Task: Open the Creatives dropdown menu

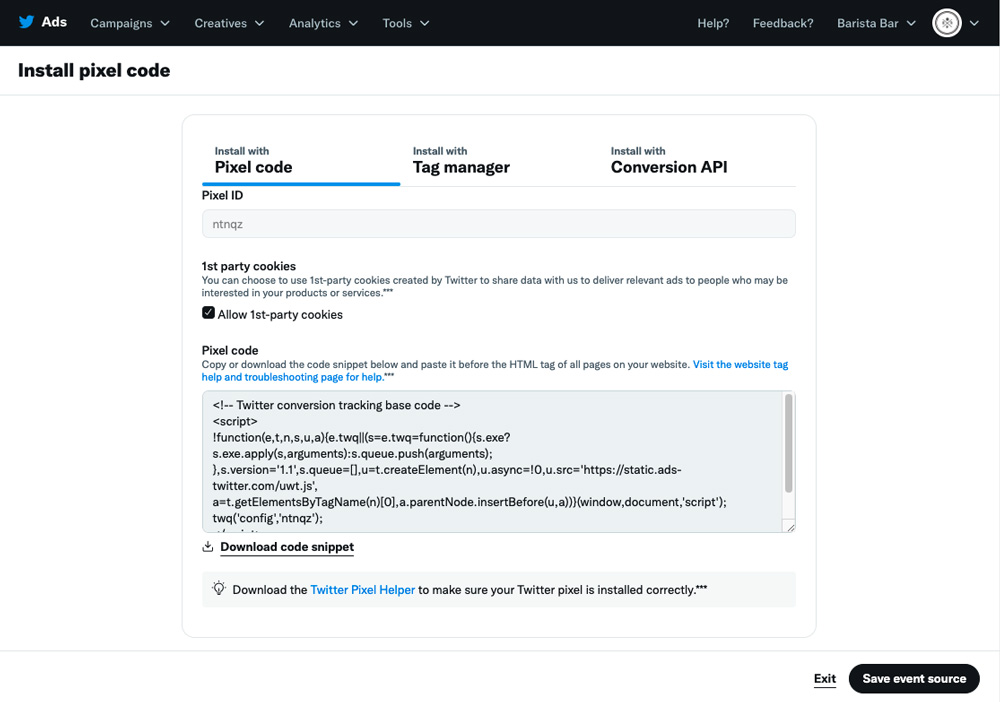Action: [x=229, y=23]
